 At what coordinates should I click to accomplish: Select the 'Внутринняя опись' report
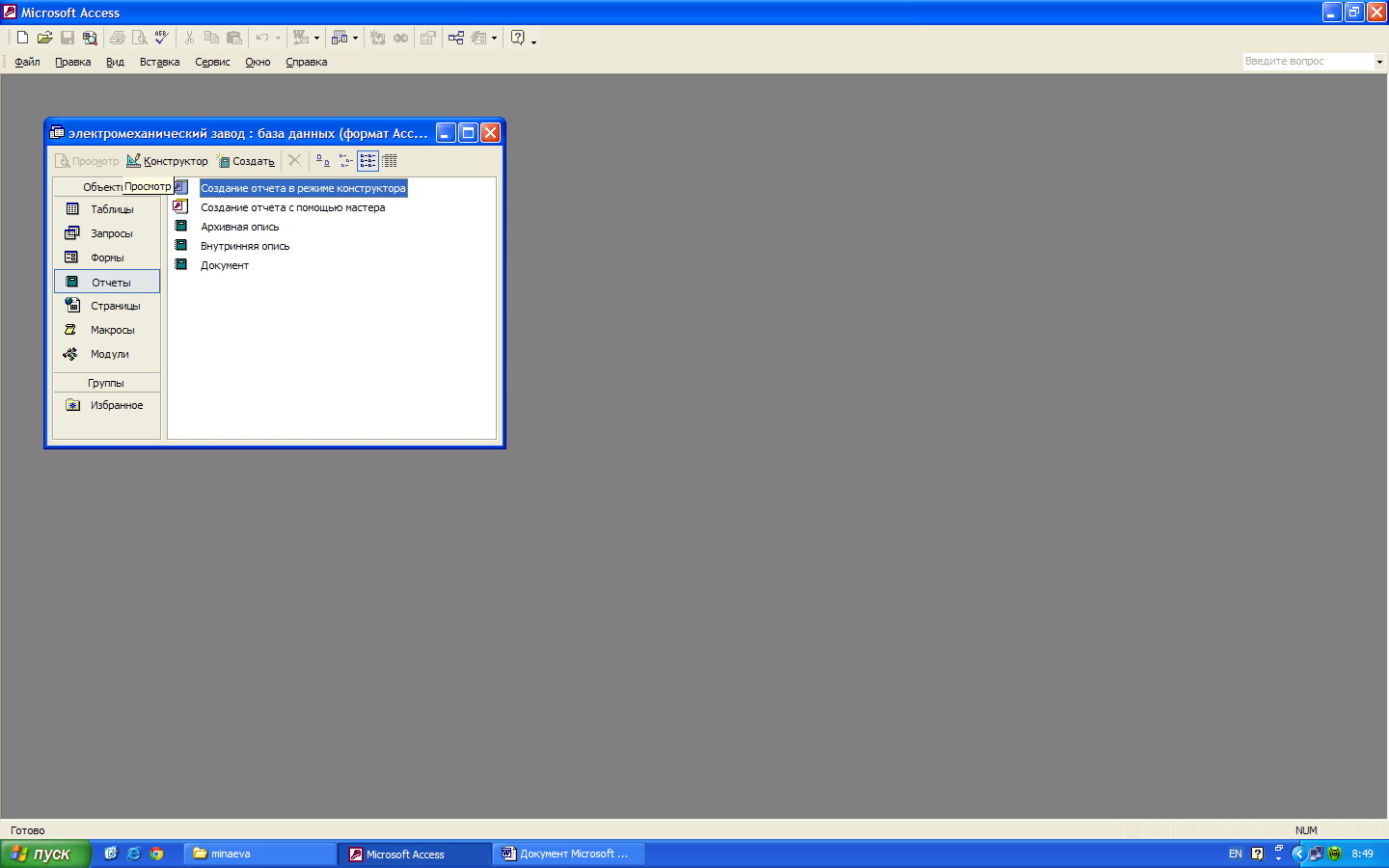[245, 246]
